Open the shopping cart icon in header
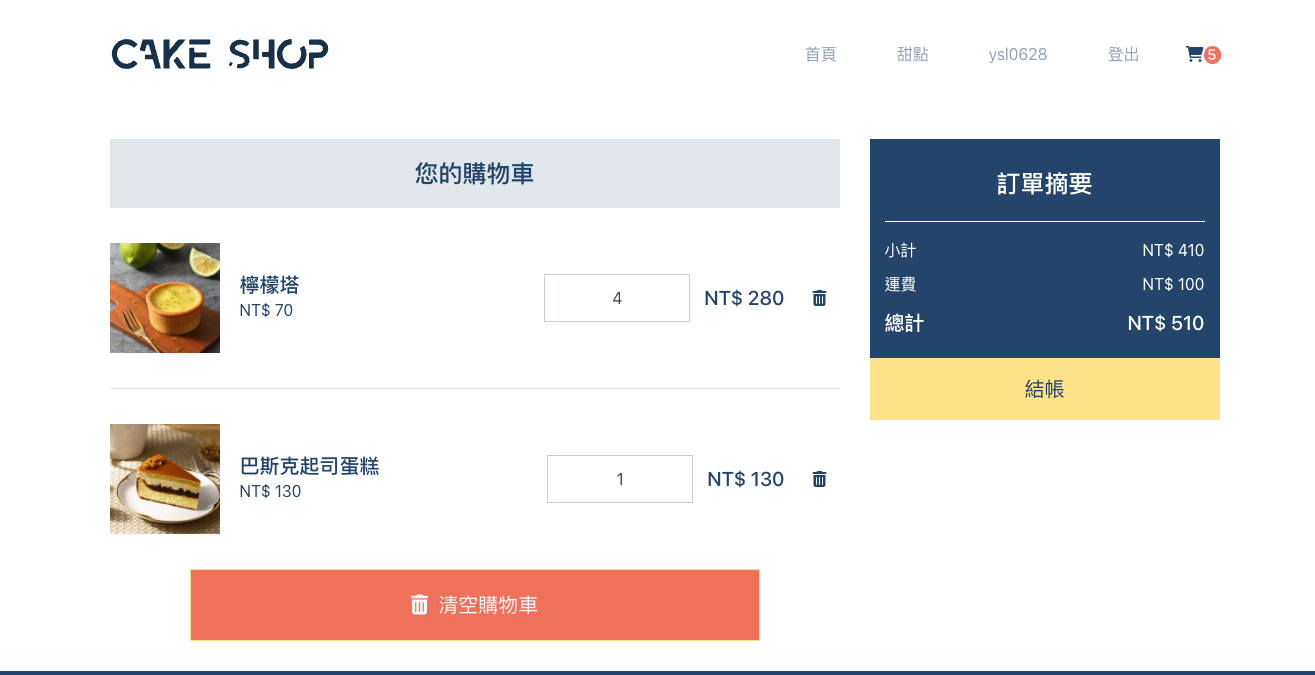This screenshot has width=1315, height=675. (1194, 54)
